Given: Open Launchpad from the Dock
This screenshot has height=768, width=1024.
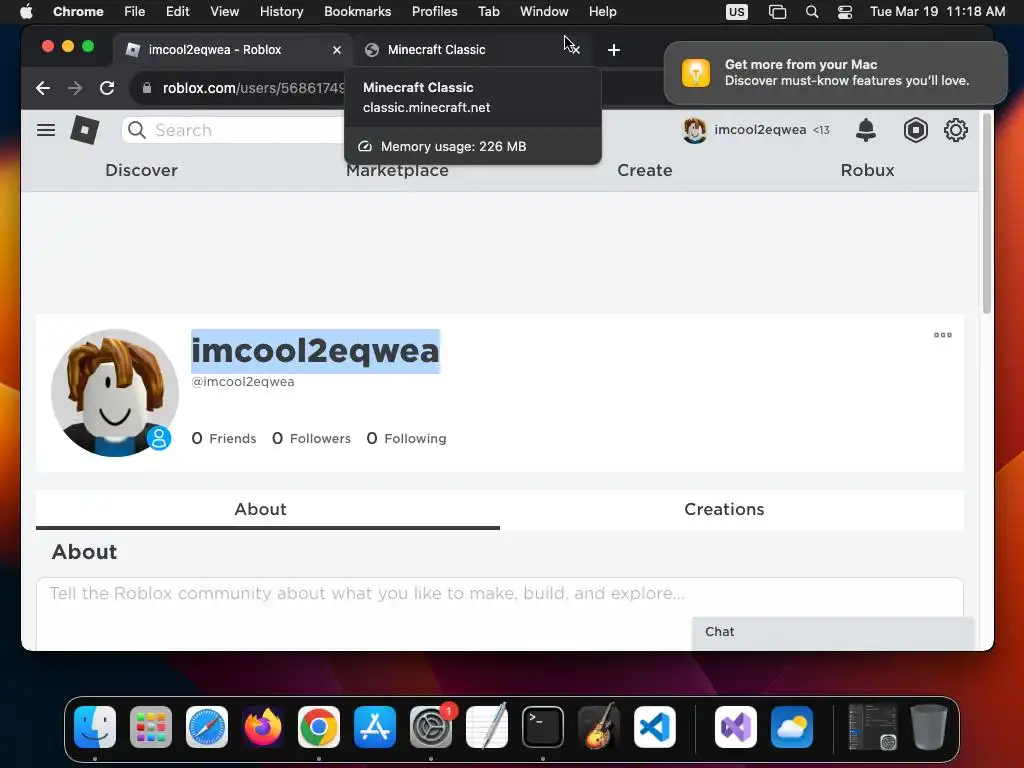Looking at the screenshot, I should pyautogui.click(x=151, y=727).
